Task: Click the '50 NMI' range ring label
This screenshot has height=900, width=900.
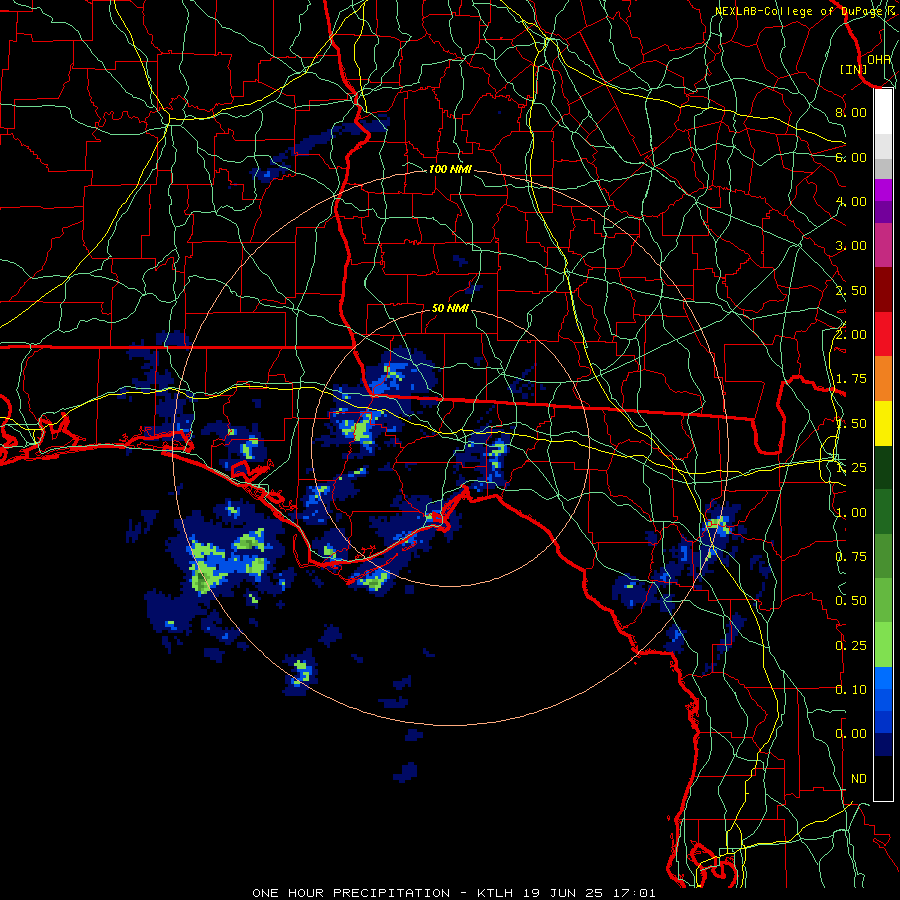Action: point(450,308)
